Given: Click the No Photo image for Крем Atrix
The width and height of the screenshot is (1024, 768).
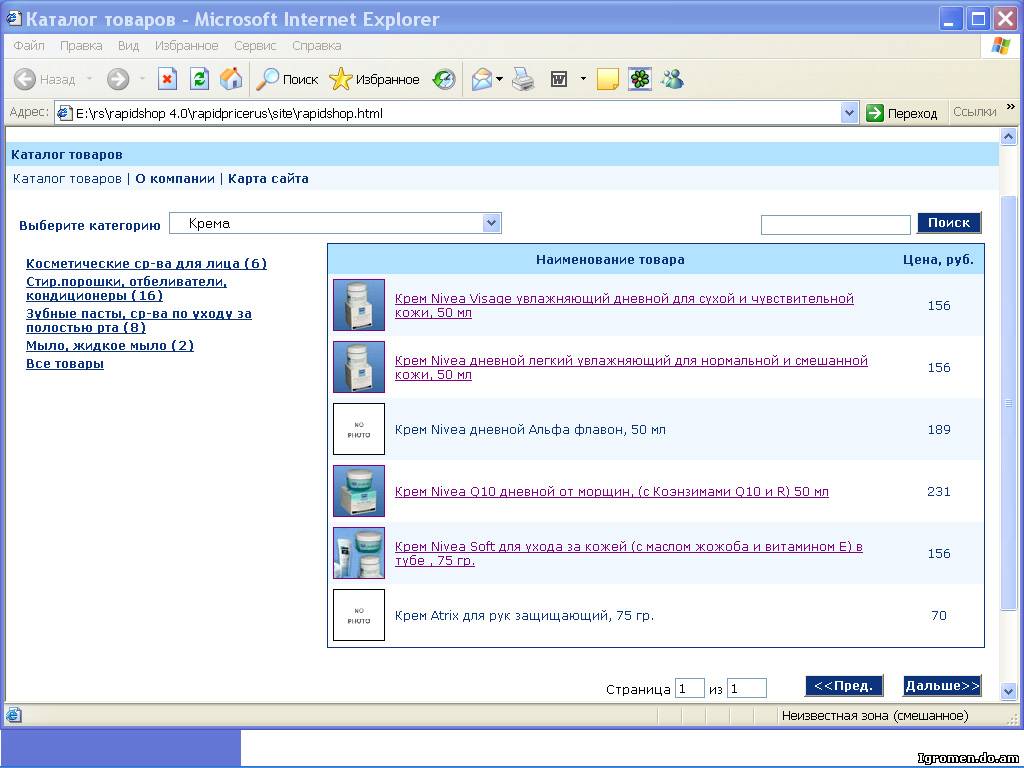Looking at the screenshot, I should tap(359, 615).
